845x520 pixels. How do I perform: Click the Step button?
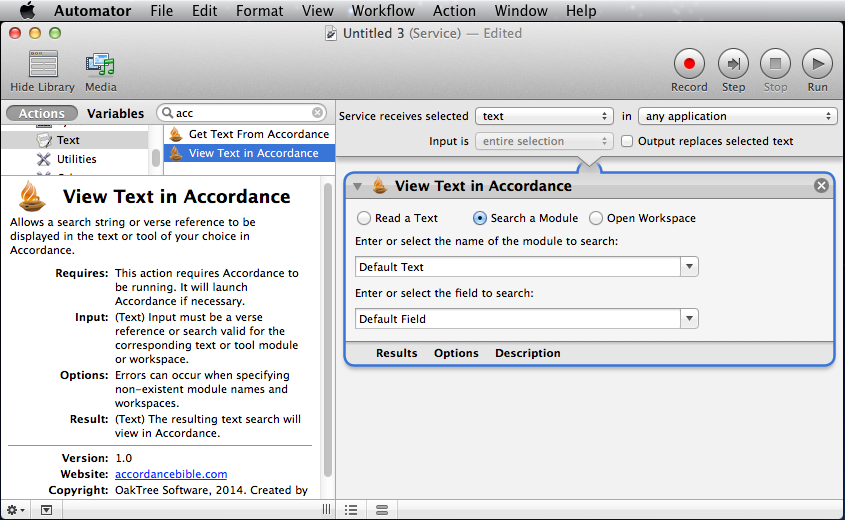tap(733, 64)
